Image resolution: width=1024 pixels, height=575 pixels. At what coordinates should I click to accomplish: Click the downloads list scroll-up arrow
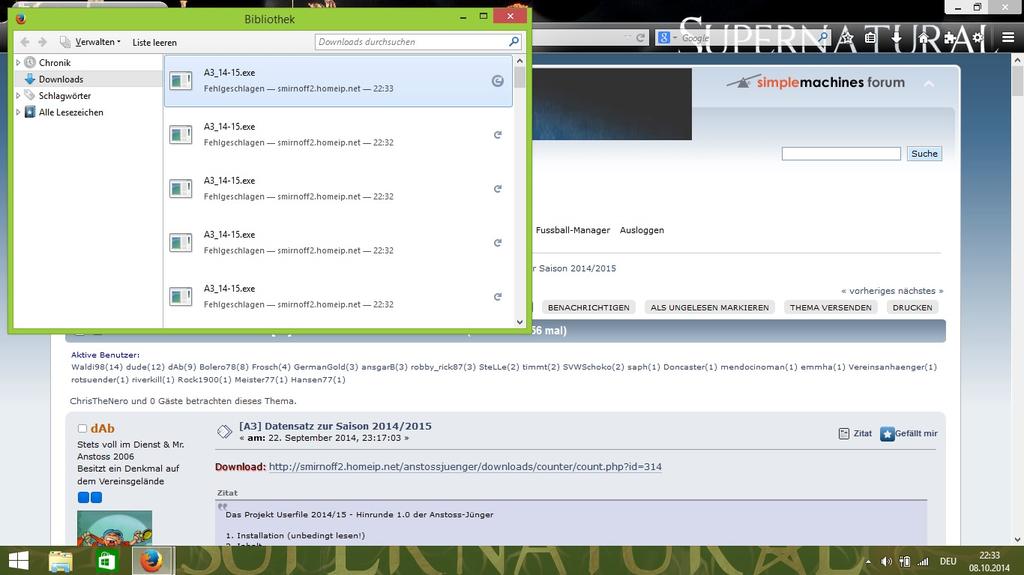520,61
